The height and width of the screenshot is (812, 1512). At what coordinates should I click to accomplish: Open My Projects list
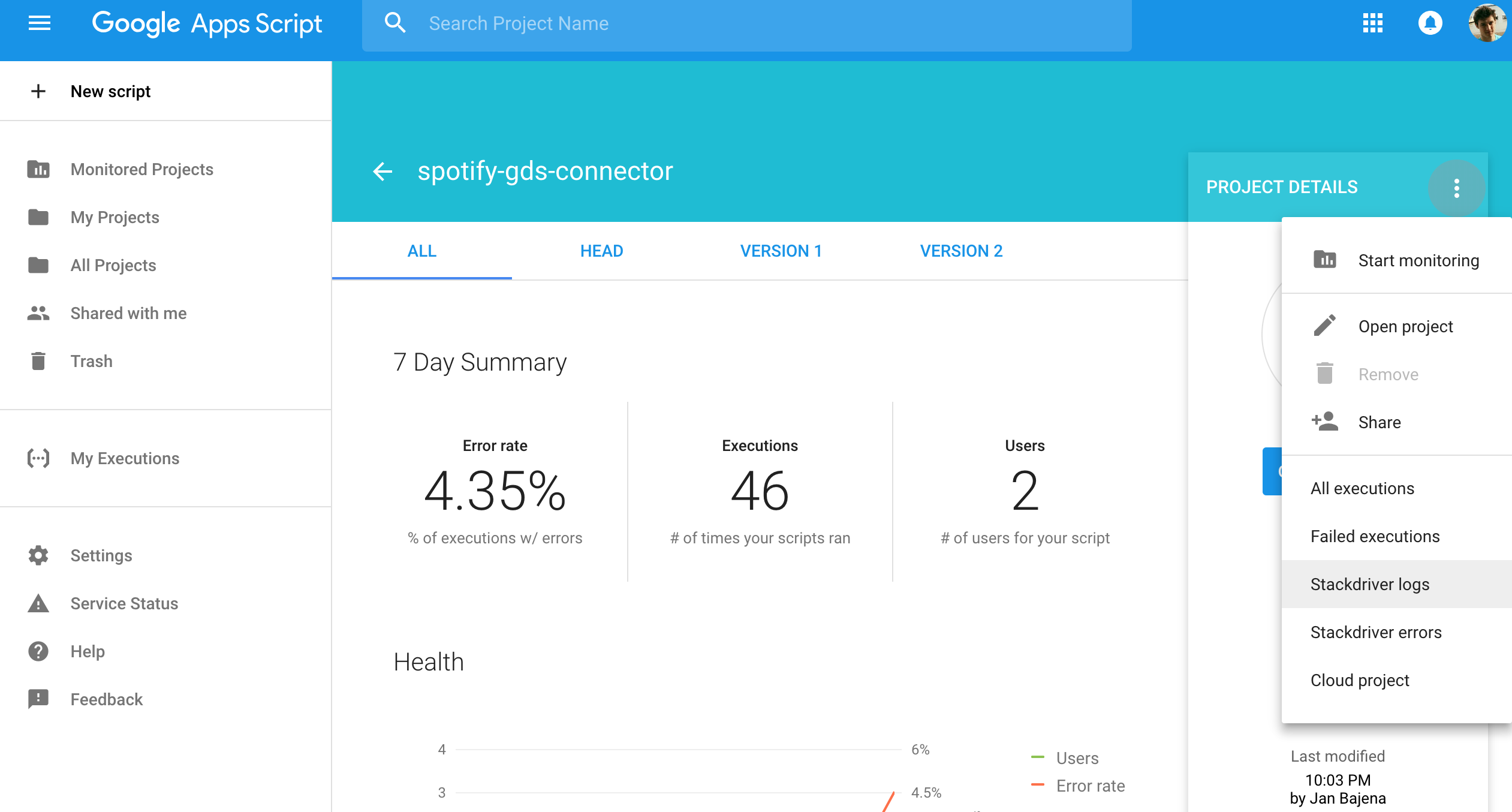pyautogui.click(x=165, y=217)
